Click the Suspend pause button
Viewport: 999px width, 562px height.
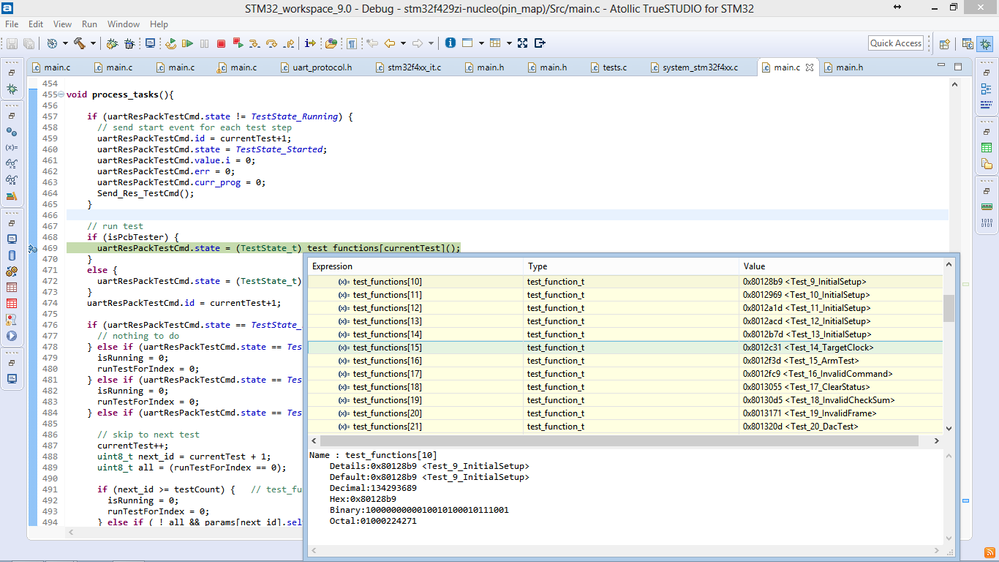[x=205, y=43]
